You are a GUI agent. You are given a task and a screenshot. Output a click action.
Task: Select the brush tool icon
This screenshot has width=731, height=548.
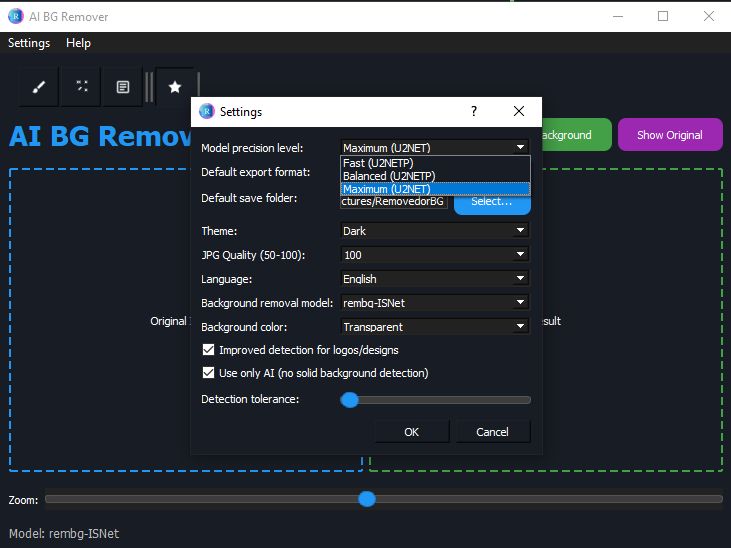tap(39, 87)
